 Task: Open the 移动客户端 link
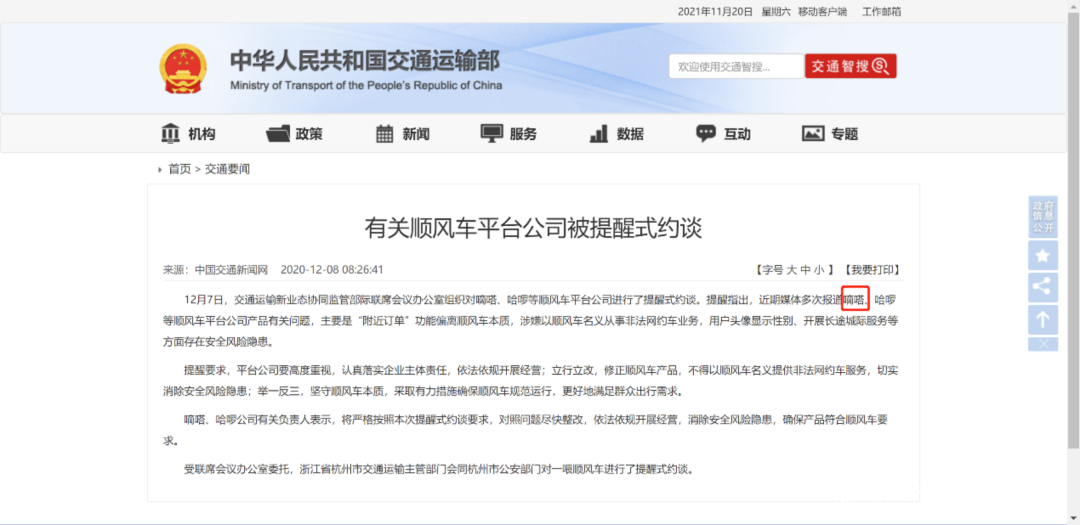(822, 12)
